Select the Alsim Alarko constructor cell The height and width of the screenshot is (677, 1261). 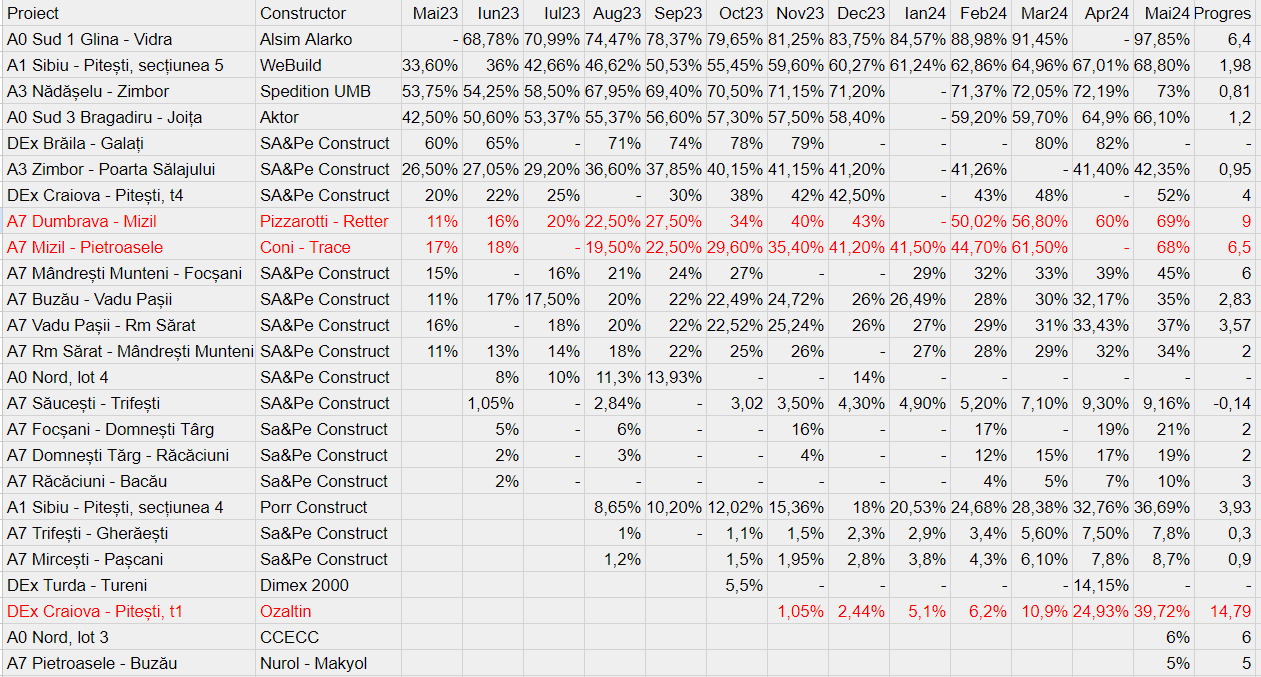306,39
